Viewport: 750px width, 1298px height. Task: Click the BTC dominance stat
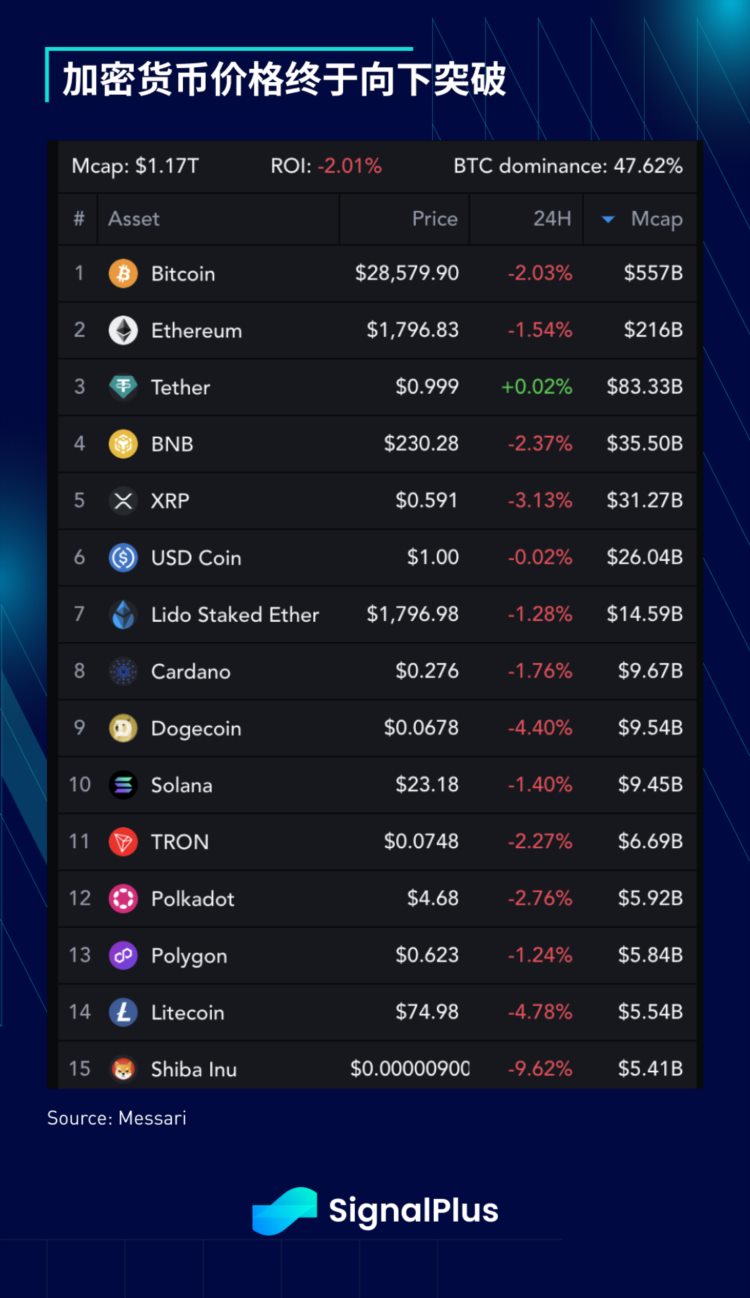(x=567, y=166)
